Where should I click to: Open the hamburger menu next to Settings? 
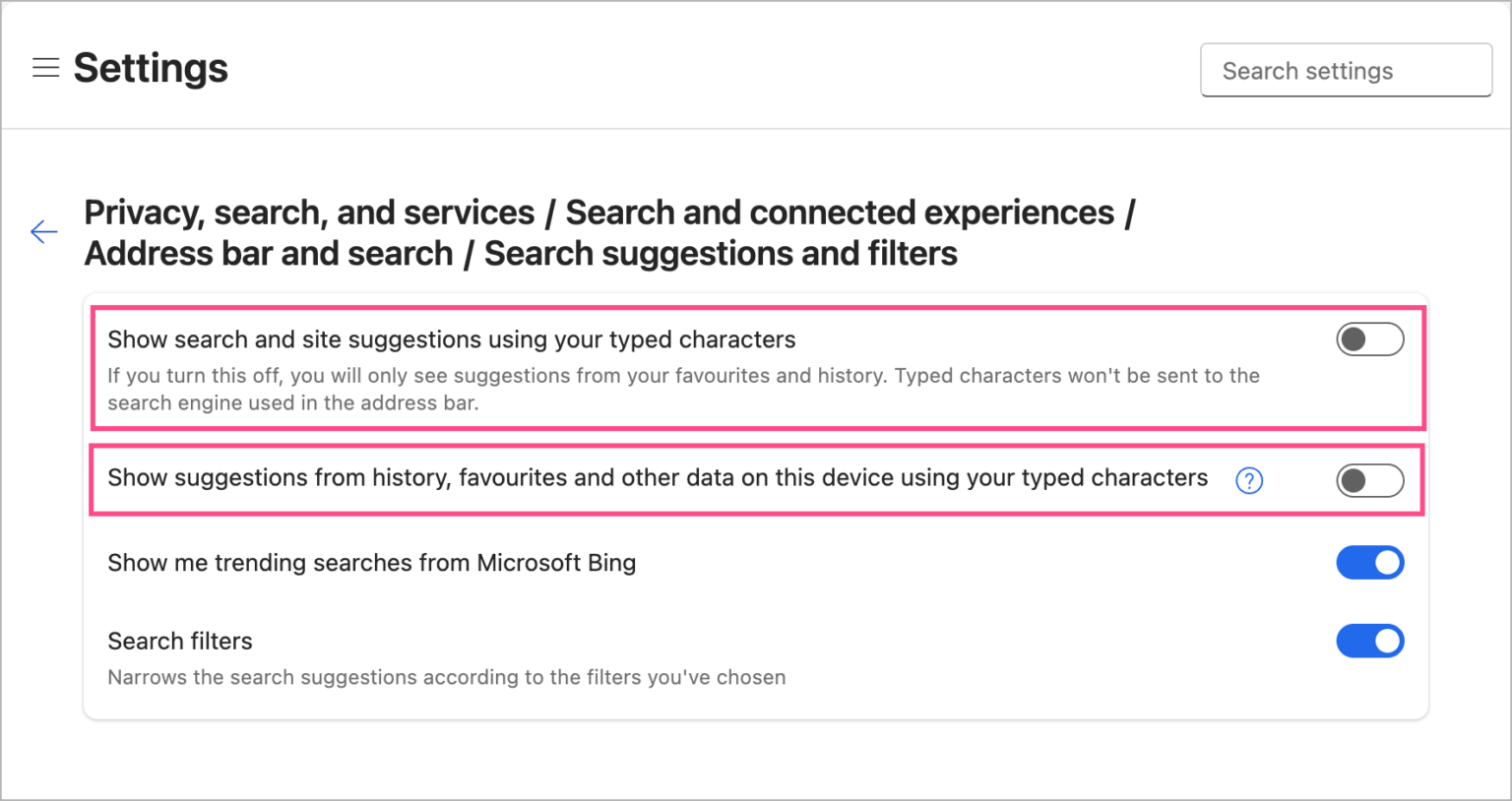pyautogui.click(x=45, y=68)
